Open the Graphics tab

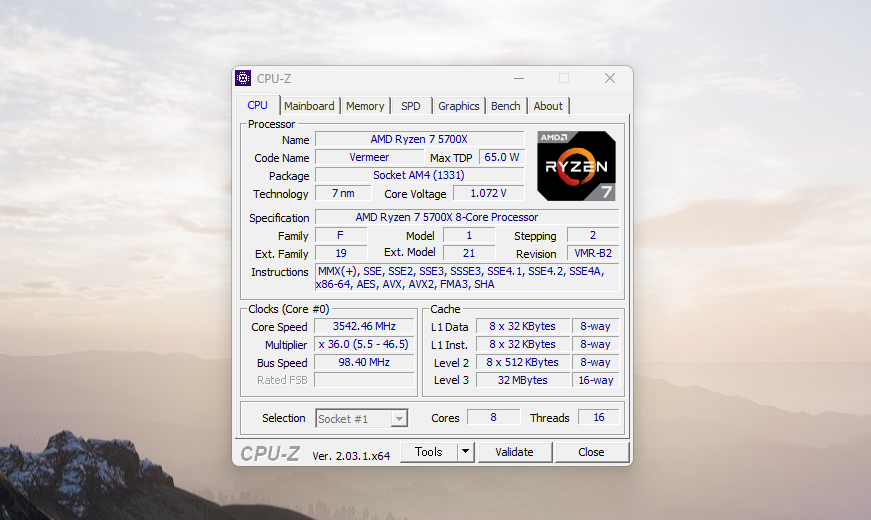click(x=458, y=106)
